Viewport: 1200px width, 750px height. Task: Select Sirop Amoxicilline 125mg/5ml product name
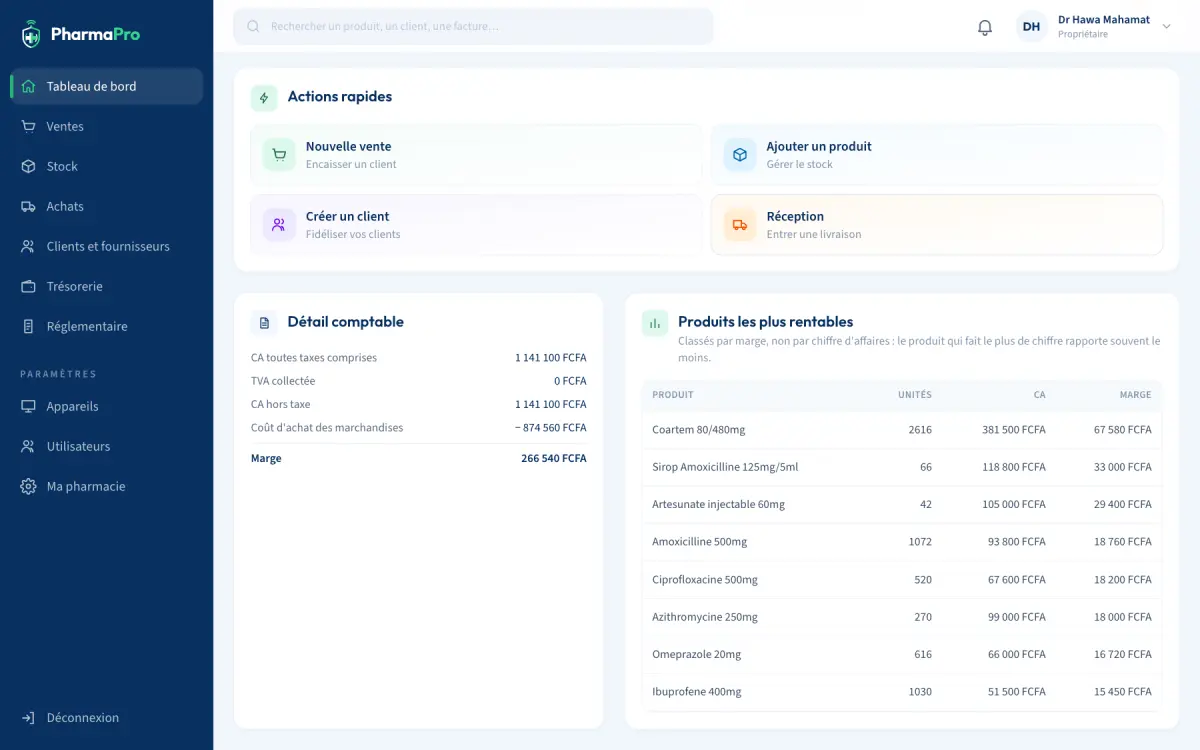(x=725, y=467)
